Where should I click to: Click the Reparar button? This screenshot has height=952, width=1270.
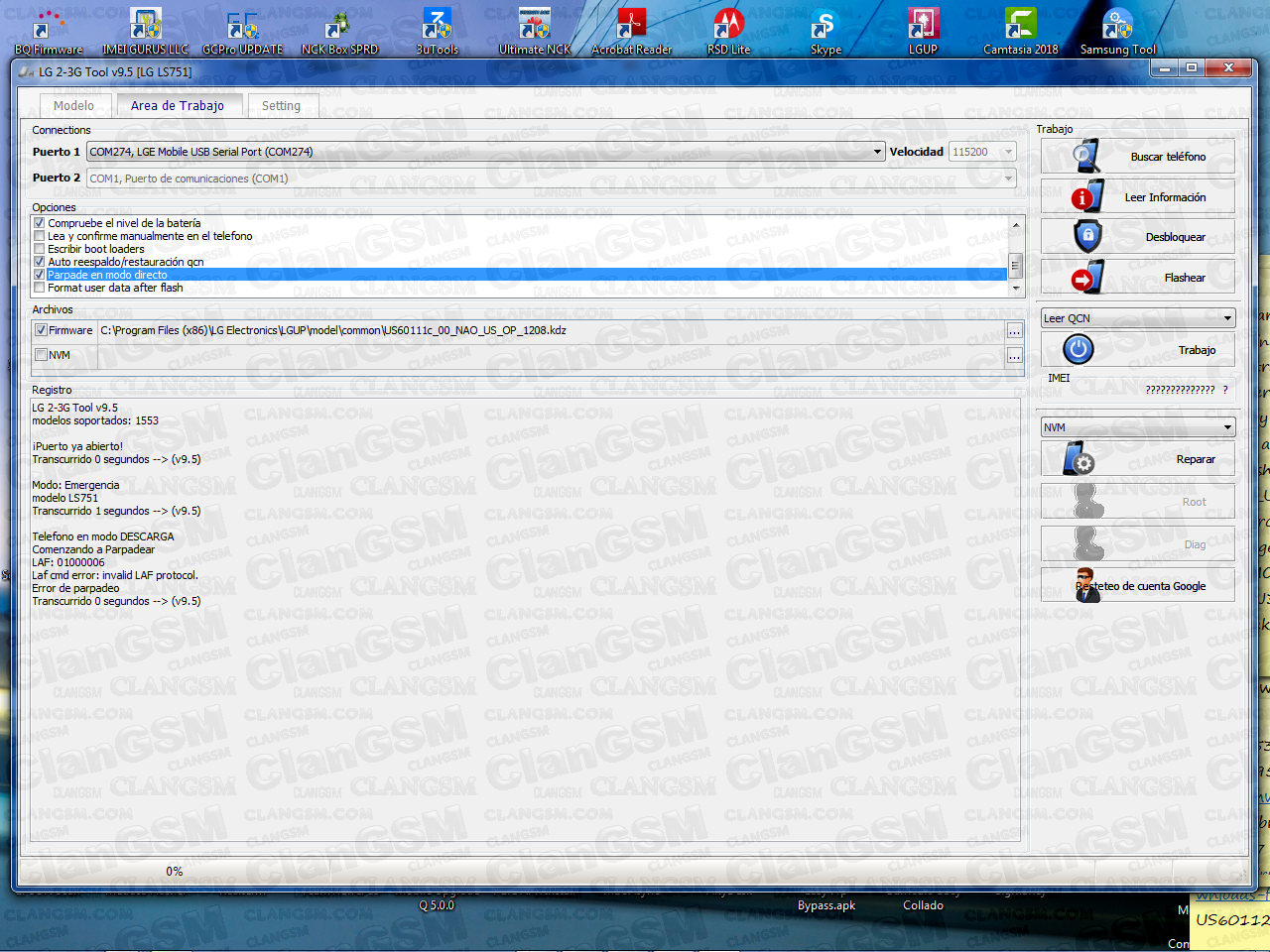[1138, 459]
